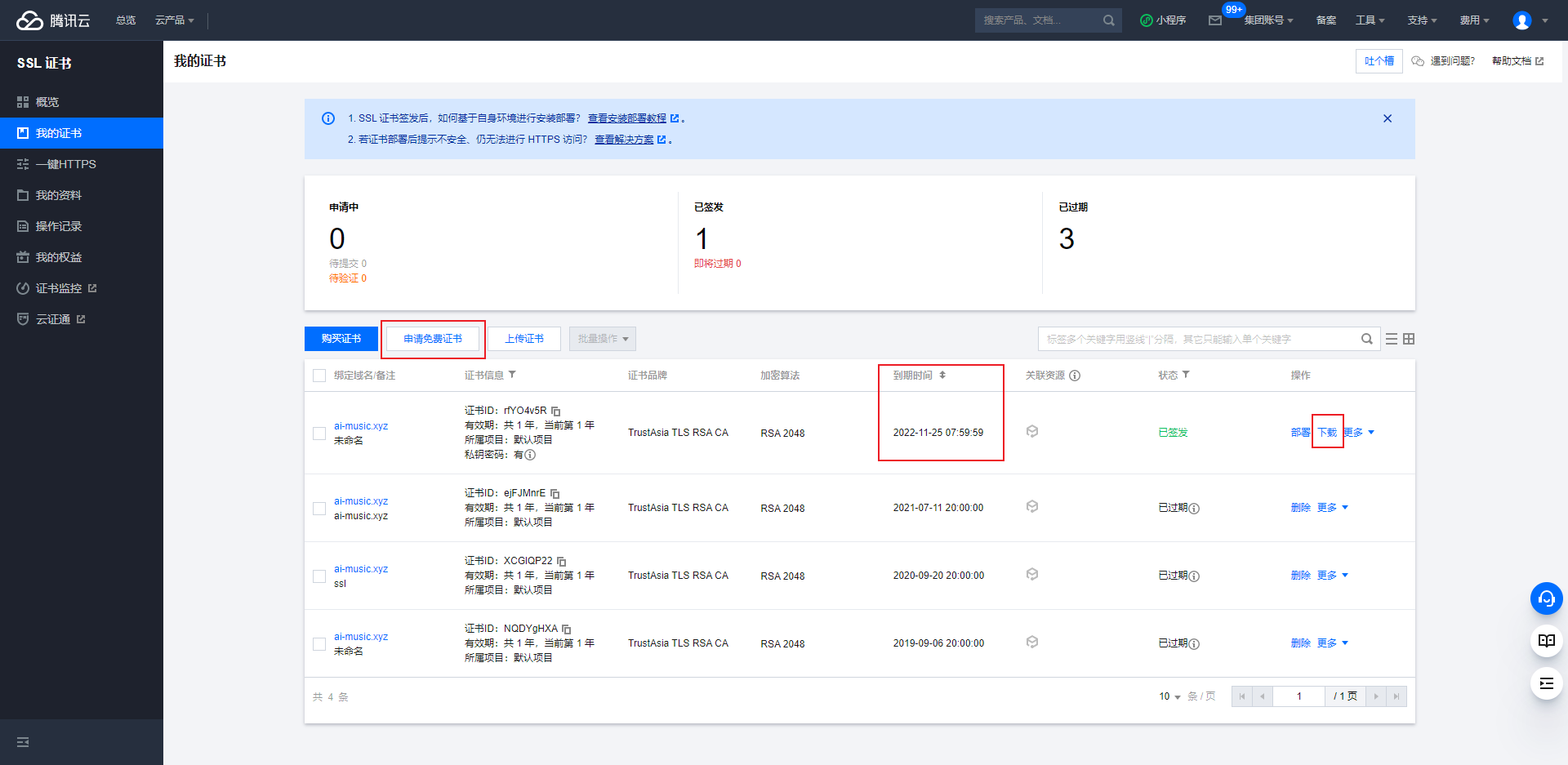Click related resource icon for 2021-07-11 row

(1032, 506)
